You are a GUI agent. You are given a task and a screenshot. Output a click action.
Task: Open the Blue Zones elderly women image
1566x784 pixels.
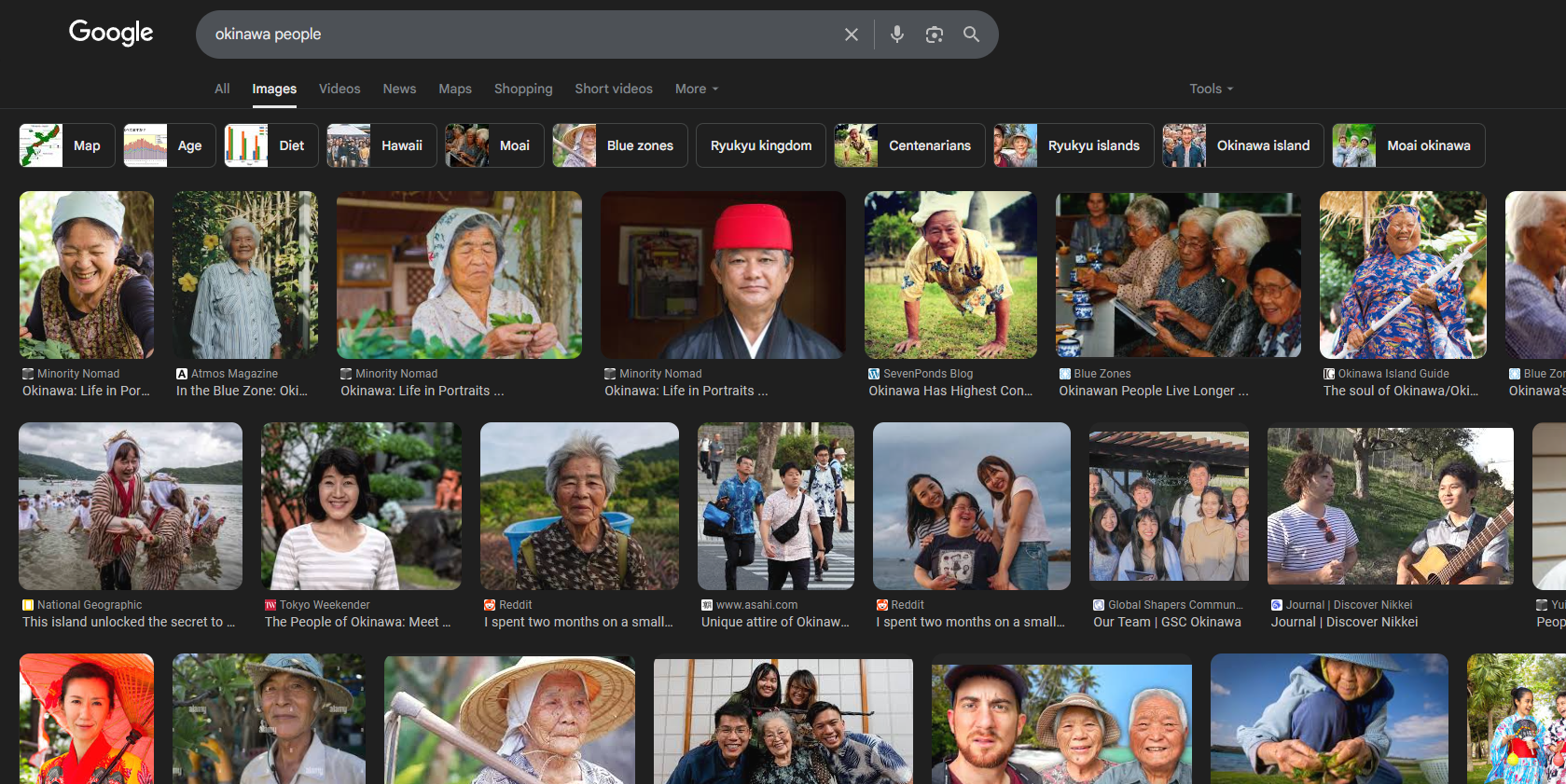(1178, 275)
